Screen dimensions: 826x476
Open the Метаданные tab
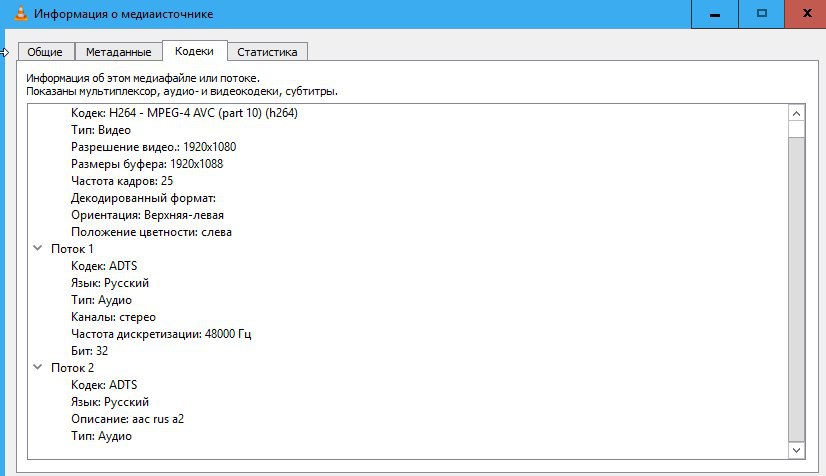(119, 52)
